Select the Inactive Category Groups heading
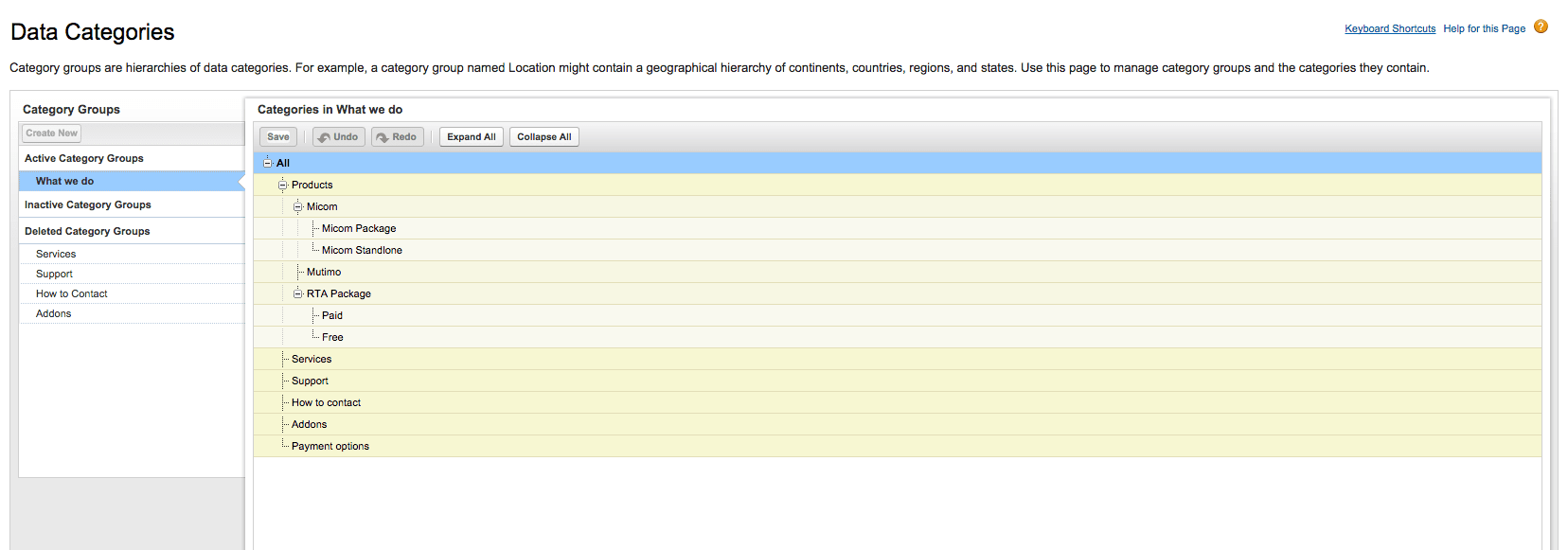 tap(88, 204)
